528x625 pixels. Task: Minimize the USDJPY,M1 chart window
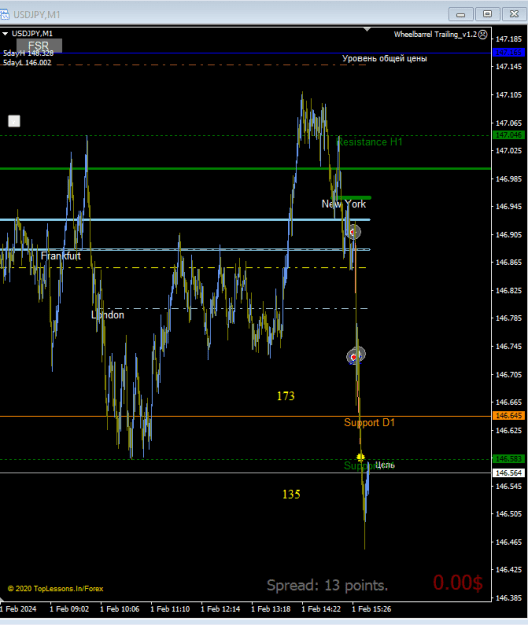click(461, 14)
